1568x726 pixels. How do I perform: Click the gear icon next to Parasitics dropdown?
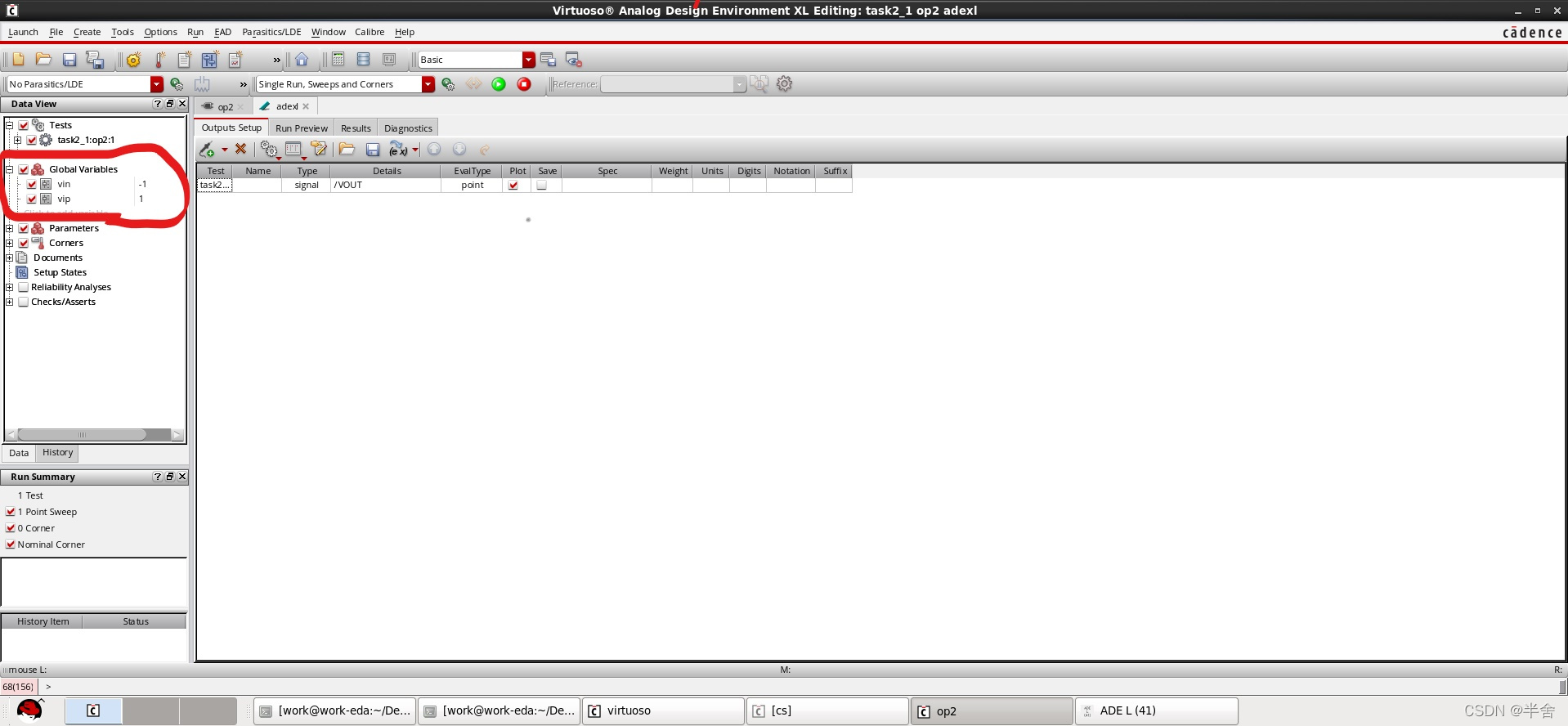pyautogui.click(x=177, y=84)
